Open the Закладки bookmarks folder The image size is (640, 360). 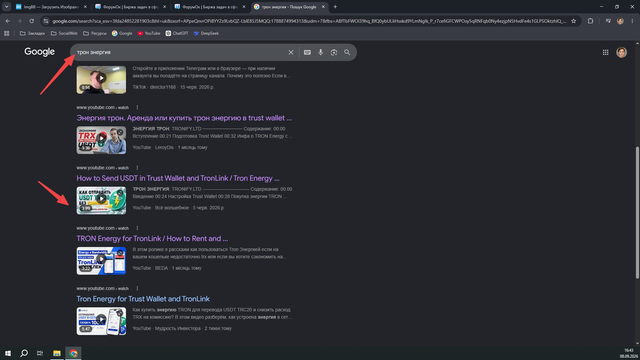click(x=32, y=33)
